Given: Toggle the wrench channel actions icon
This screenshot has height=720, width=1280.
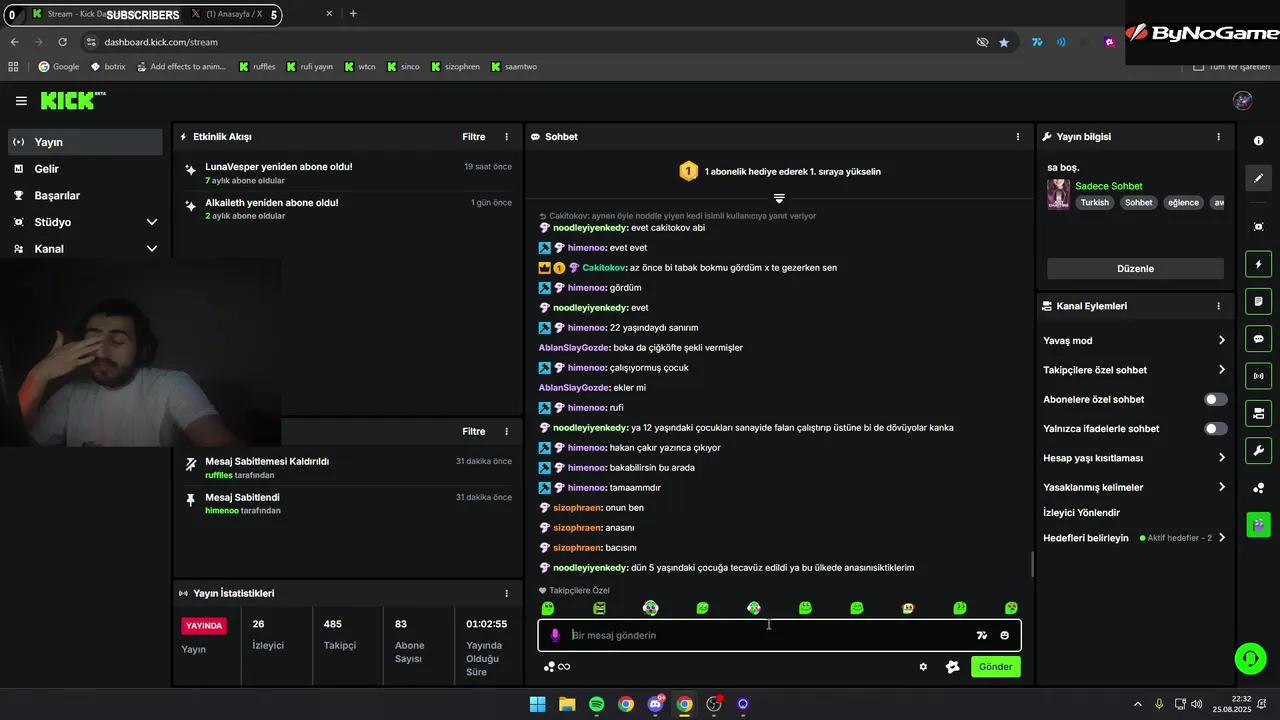Looking at the screenshot, I should coord(1258,450).
